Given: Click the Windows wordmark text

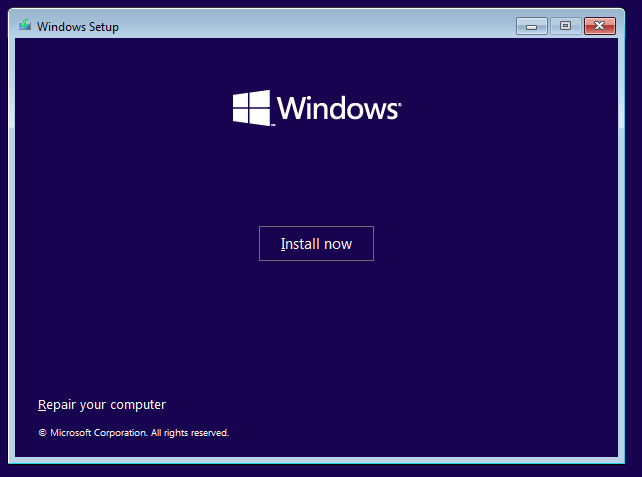Looking at the screenshot, I should coord(337,108).
